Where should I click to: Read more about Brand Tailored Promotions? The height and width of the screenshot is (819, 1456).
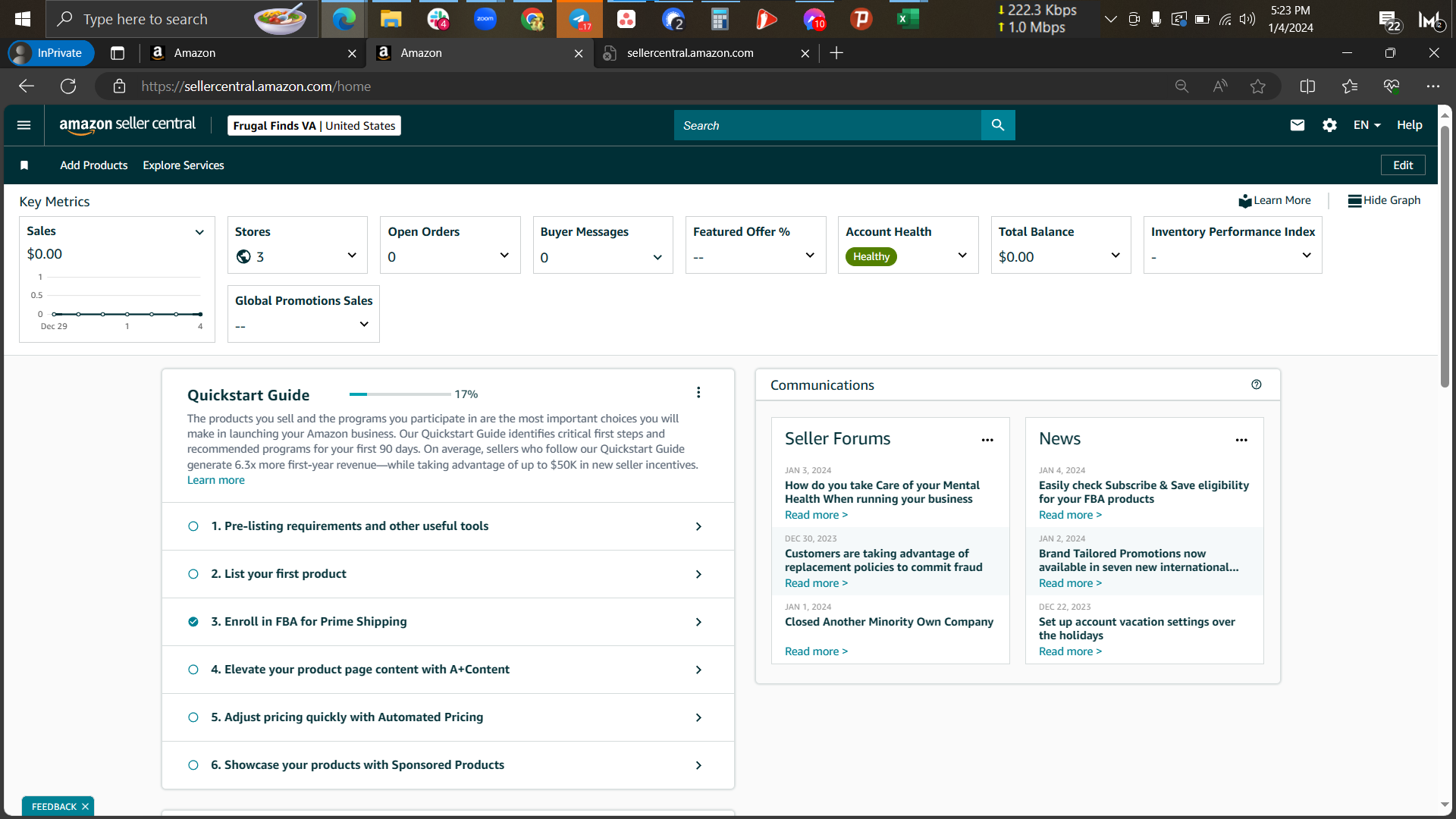pyautogui.click(x=1070, y=583)
